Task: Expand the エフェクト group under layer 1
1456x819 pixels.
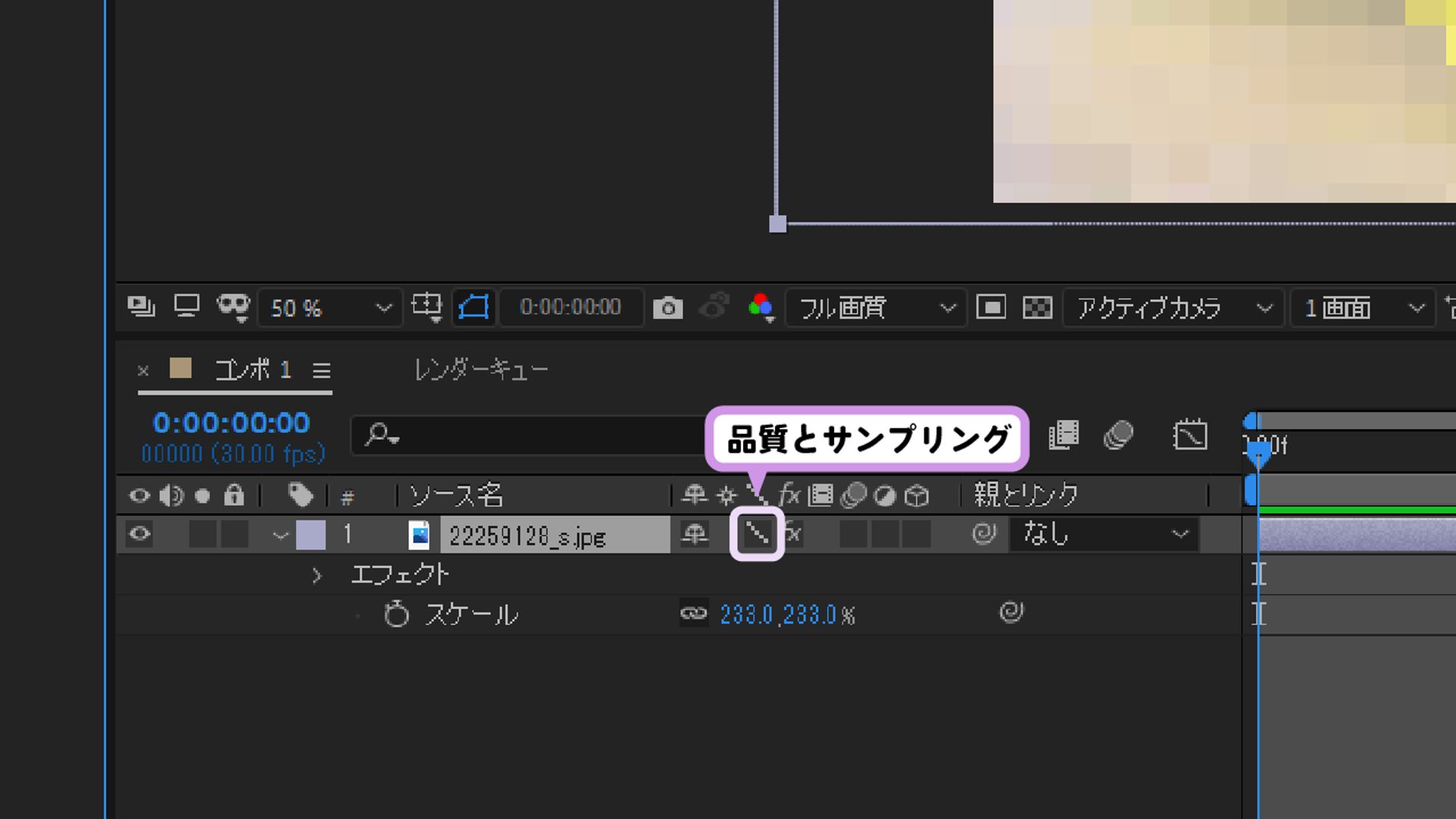Action: click(x=317, y=574)
